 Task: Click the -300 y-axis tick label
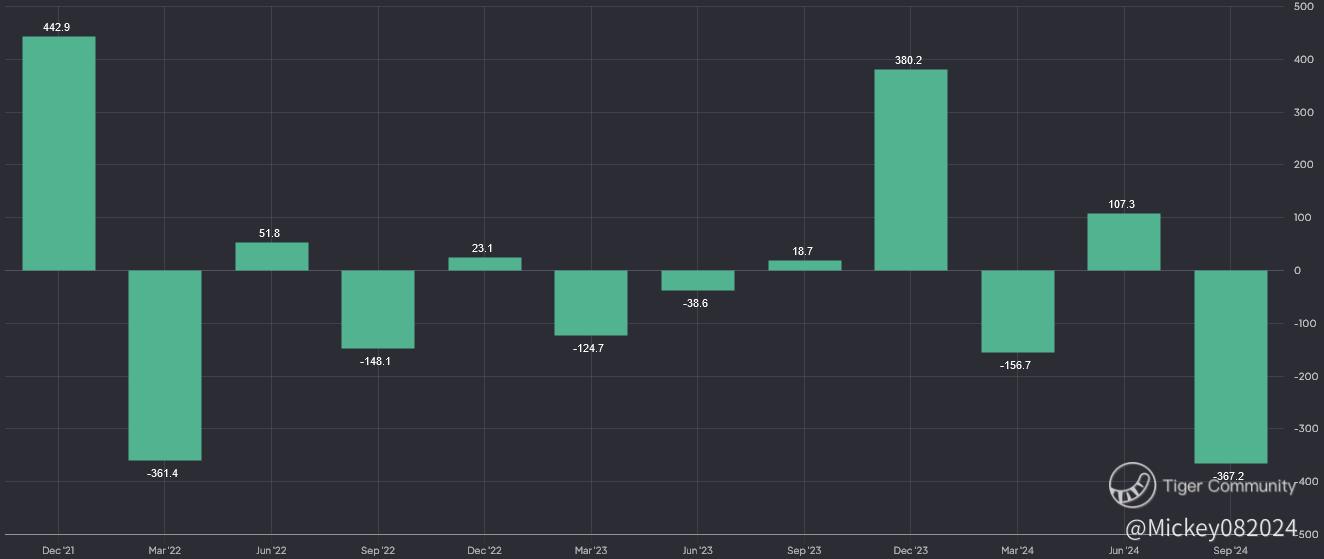click(x=1306, y=429)
